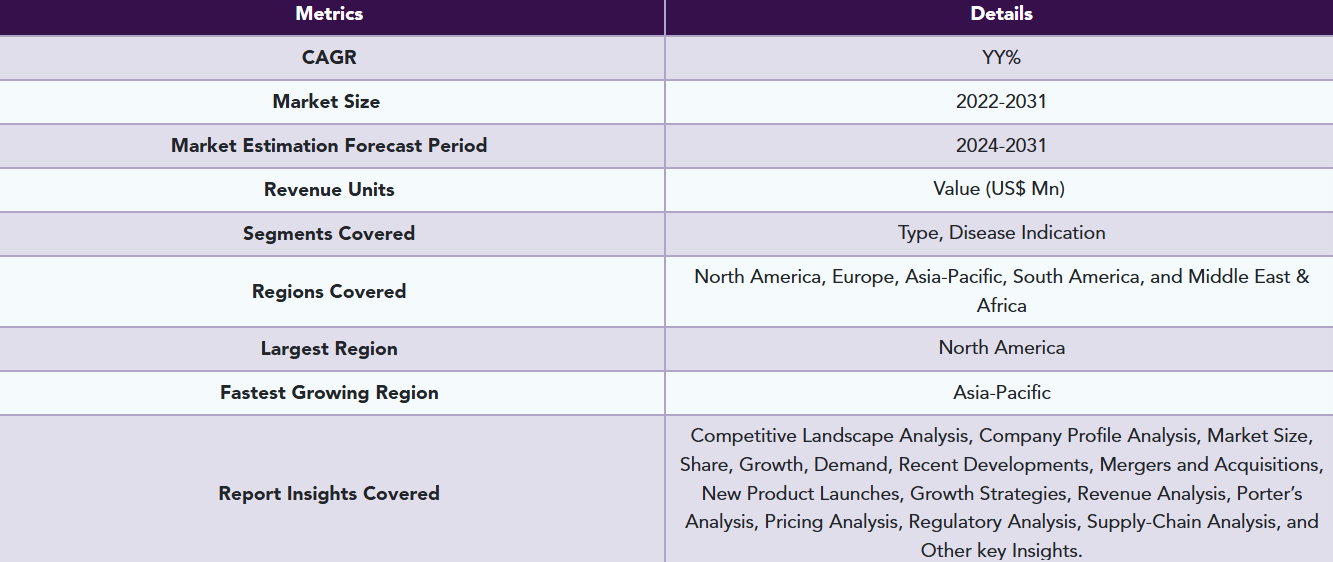
Task: Select the Market Size label
Action: coord(326,102)
